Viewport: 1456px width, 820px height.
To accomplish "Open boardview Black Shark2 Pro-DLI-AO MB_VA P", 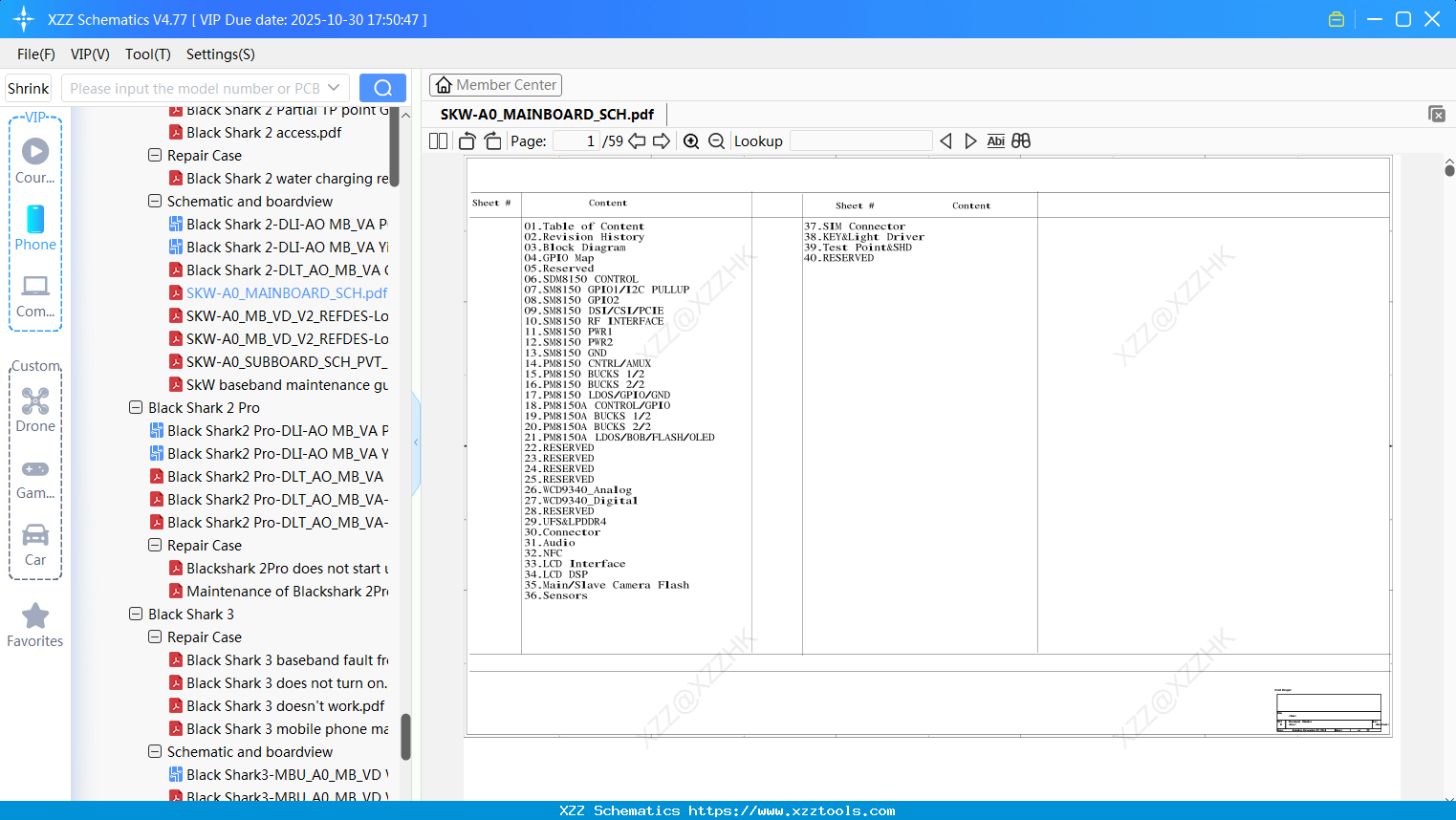I will point(269,430).
